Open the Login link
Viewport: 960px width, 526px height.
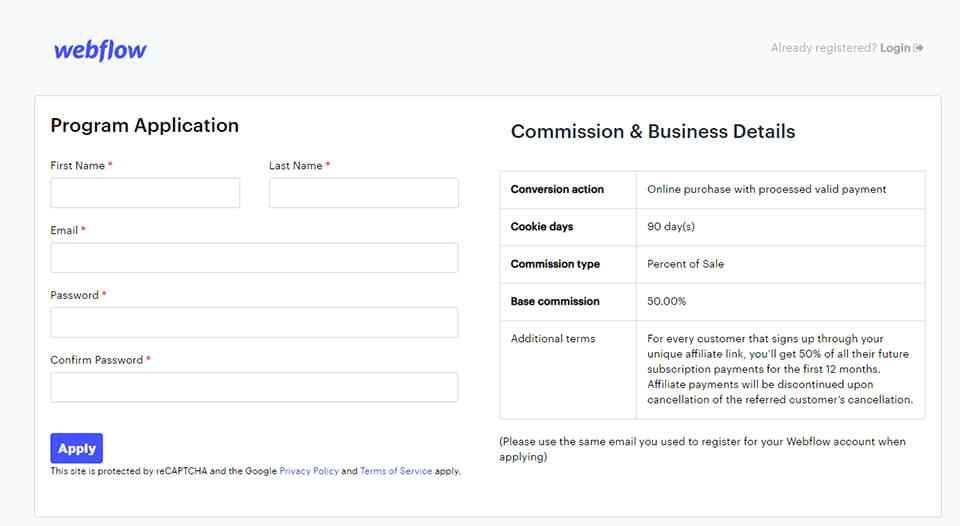point(895,48)
